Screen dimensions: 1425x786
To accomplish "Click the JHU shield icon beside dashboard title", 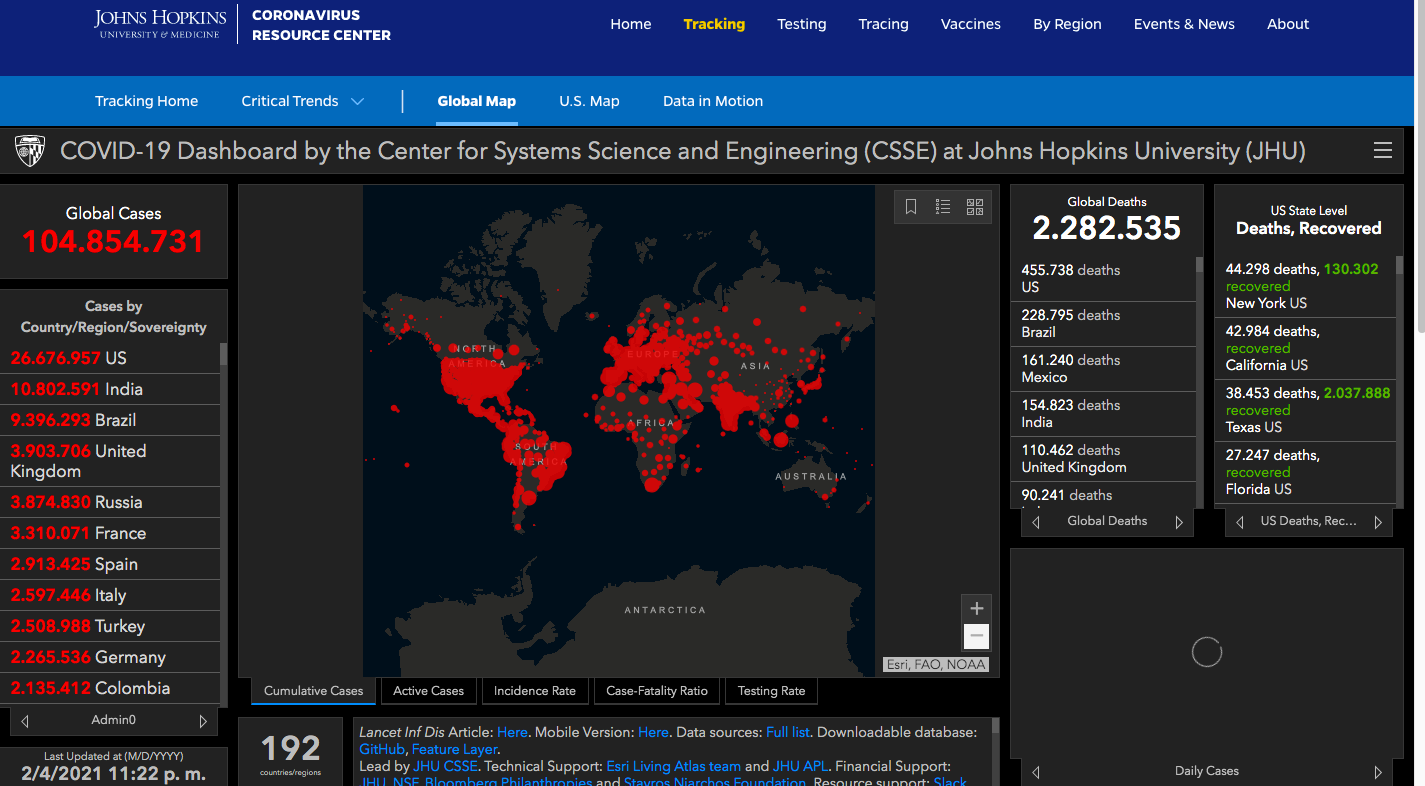I will tap(30, 151).
